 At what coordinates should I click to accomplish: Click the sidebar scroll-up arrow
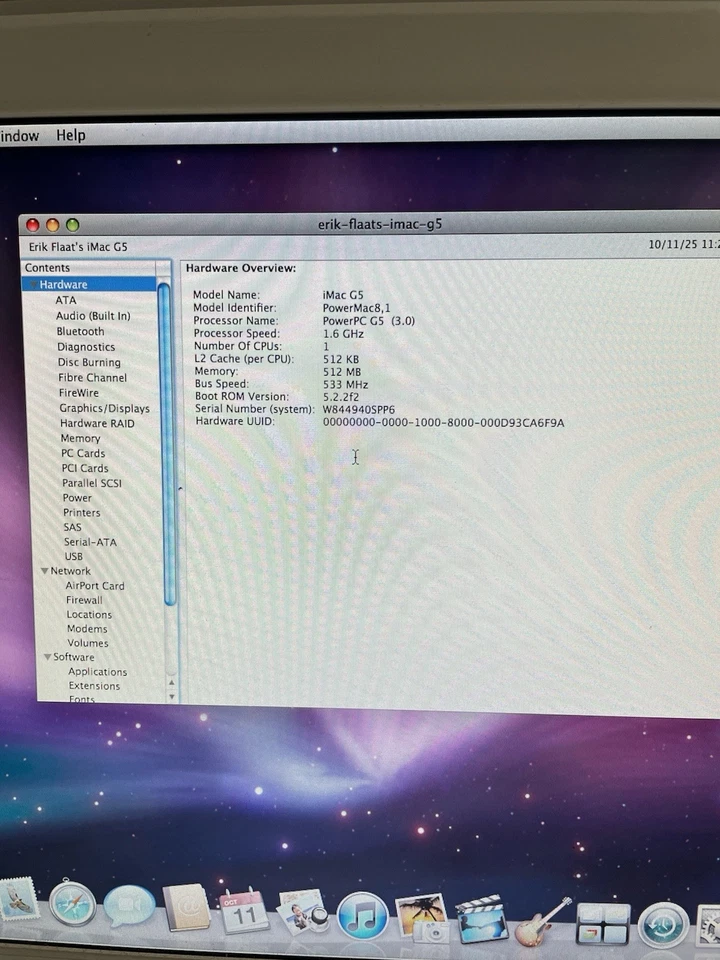tap(171, 682)
